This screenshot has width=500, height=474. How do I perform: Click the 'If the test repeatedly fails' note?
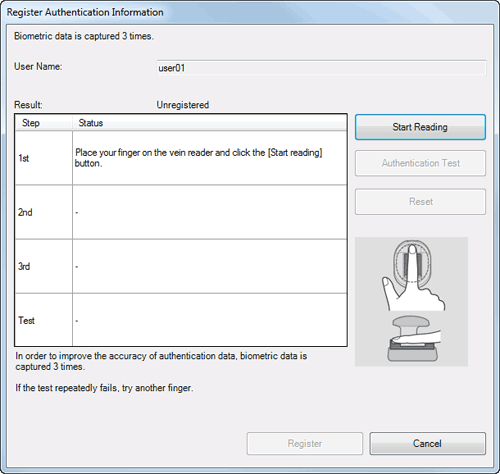click(104, 388)
